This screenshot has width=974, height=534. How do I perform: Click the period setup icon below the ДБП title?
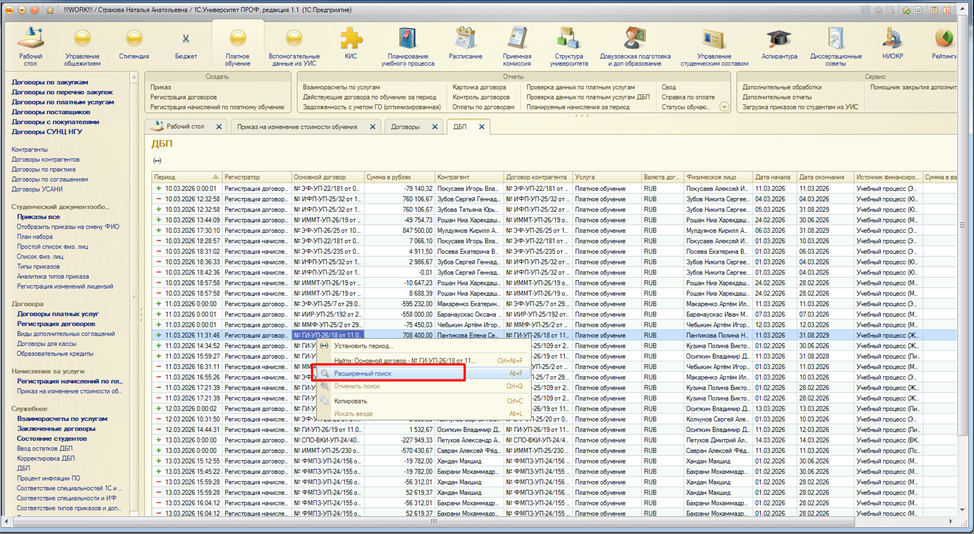click(x=157, y=160)
